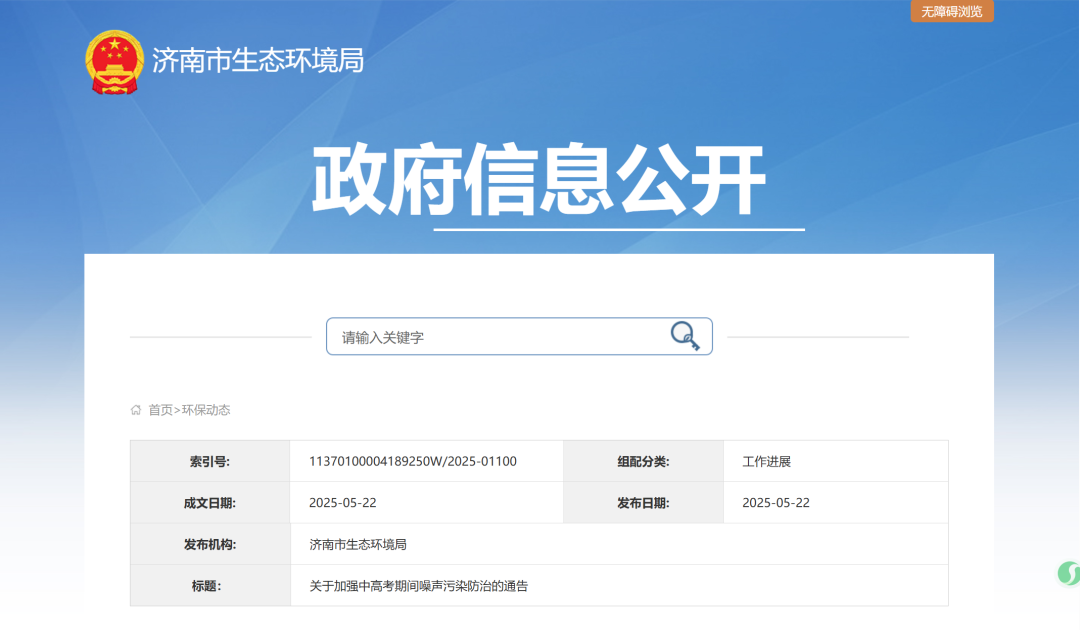
Task: Click the 标题 label cell
Action: (210, 585)
